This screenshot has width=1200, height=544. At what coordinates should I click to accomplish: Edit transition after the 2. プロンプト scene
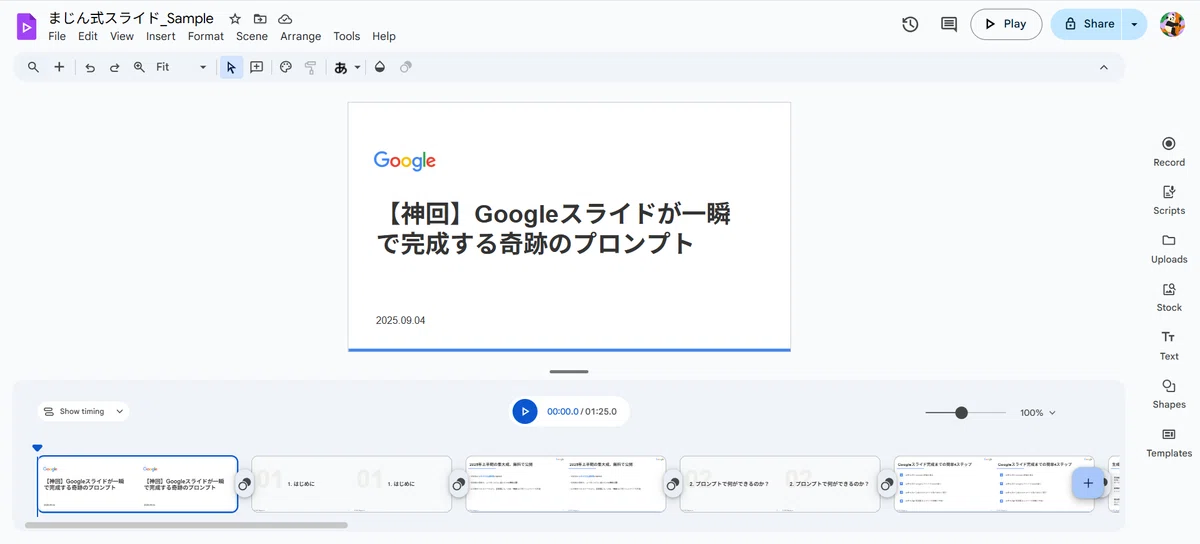tap(887, 484)
